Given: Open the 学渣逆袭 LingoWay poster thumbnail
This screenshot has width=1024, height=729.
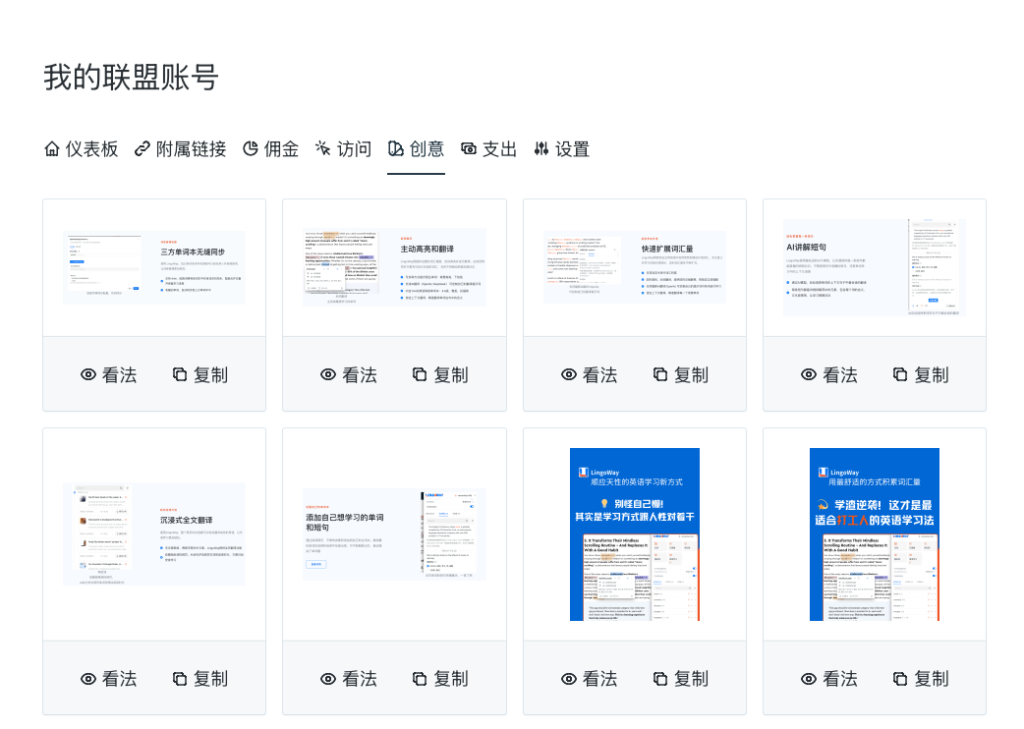Looking at the screenshot, I should (x=874, y=534).
